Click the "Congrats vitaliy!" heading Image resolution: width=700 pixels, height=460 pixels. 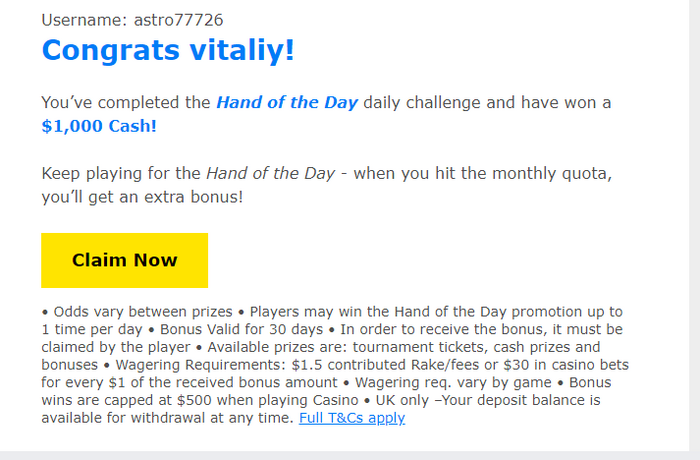[168, 49]
